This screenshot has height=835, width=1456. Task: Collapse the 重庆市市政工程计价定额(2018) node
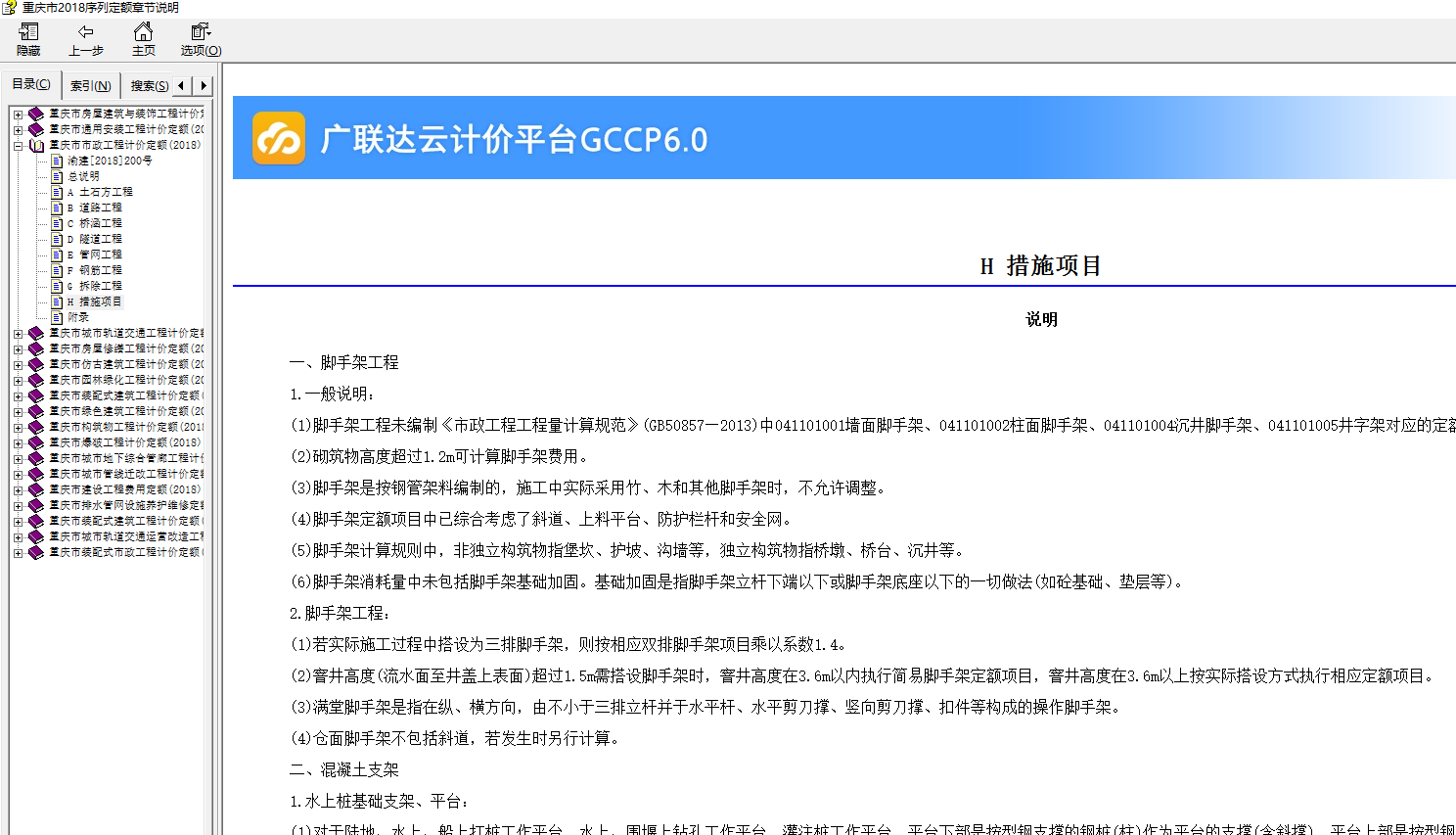point(18,145)
